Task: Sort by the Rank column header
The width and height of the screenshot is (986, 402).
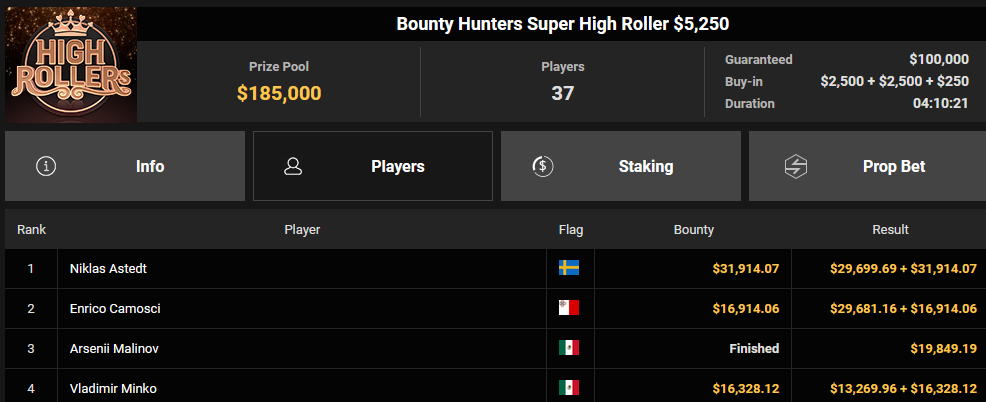Action: [x=31, y=230]
